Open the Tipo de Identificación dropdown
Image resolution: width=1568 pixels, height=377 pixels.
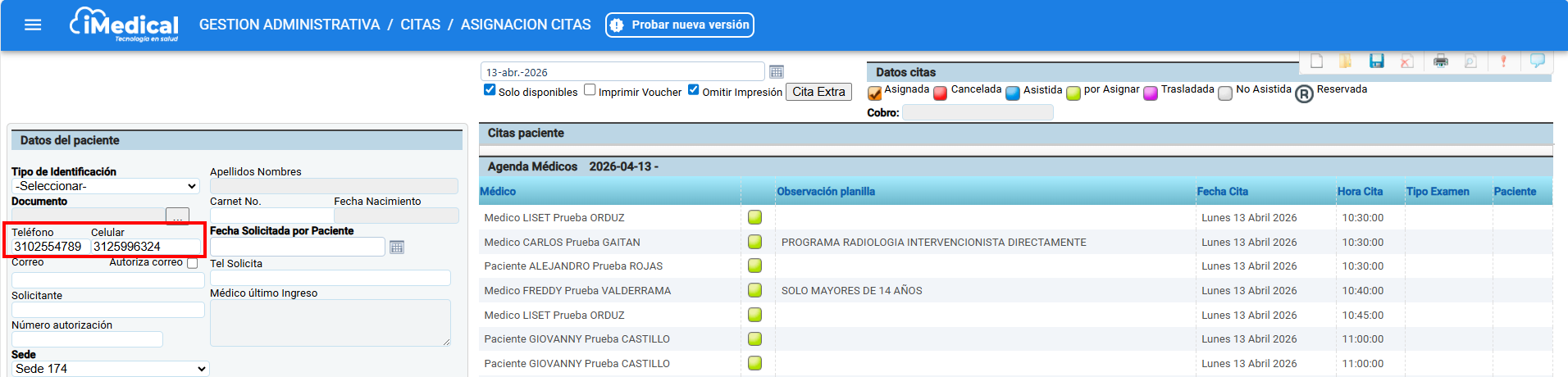[106, 187]
